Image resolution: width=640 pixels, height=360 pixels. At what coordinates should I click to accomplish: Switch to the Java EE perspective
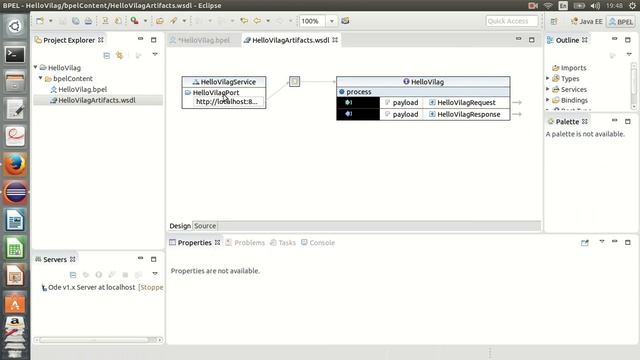[x=587, y=21]
